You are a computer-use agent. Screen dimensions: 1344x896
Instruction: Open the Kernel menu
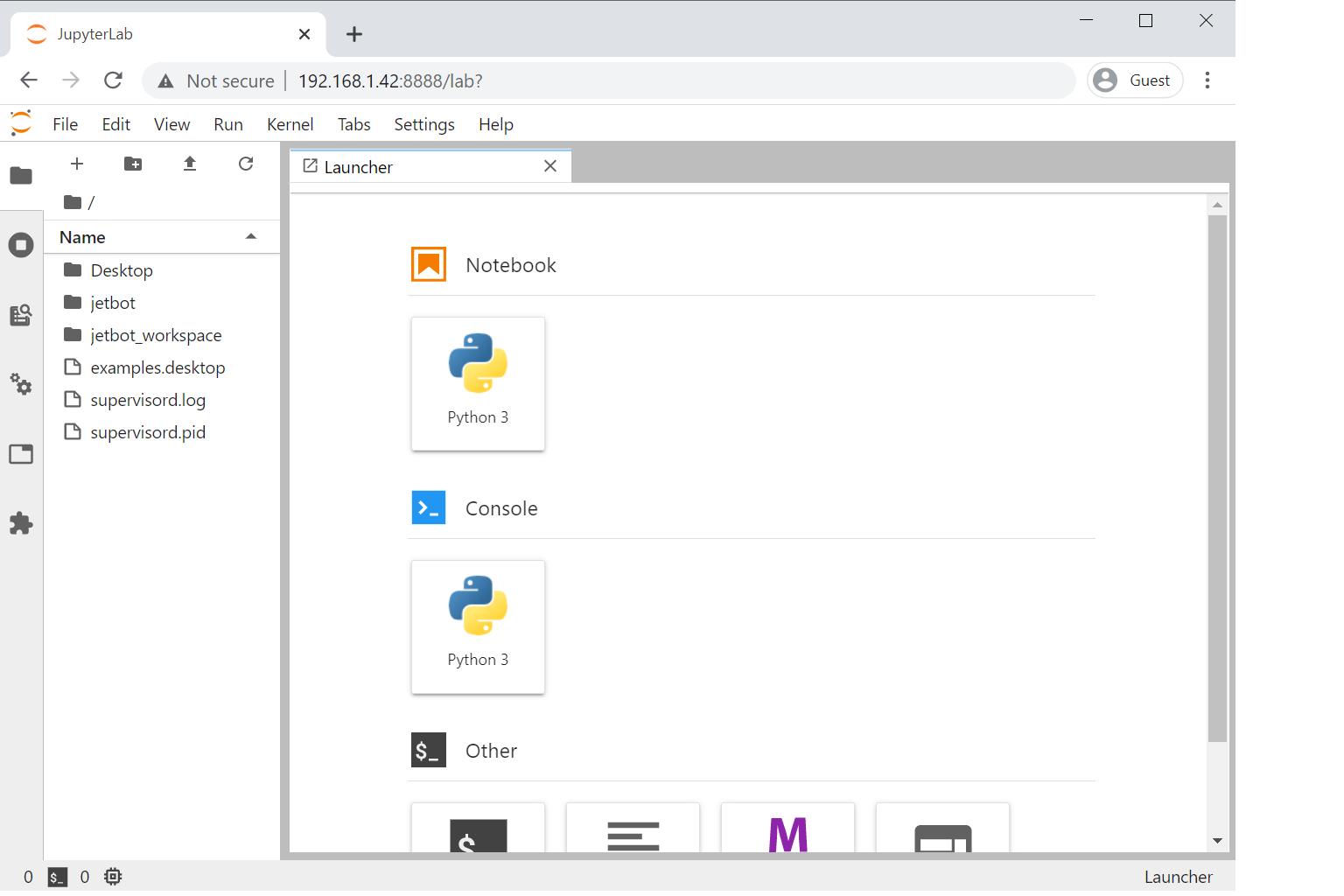[290, 124]
